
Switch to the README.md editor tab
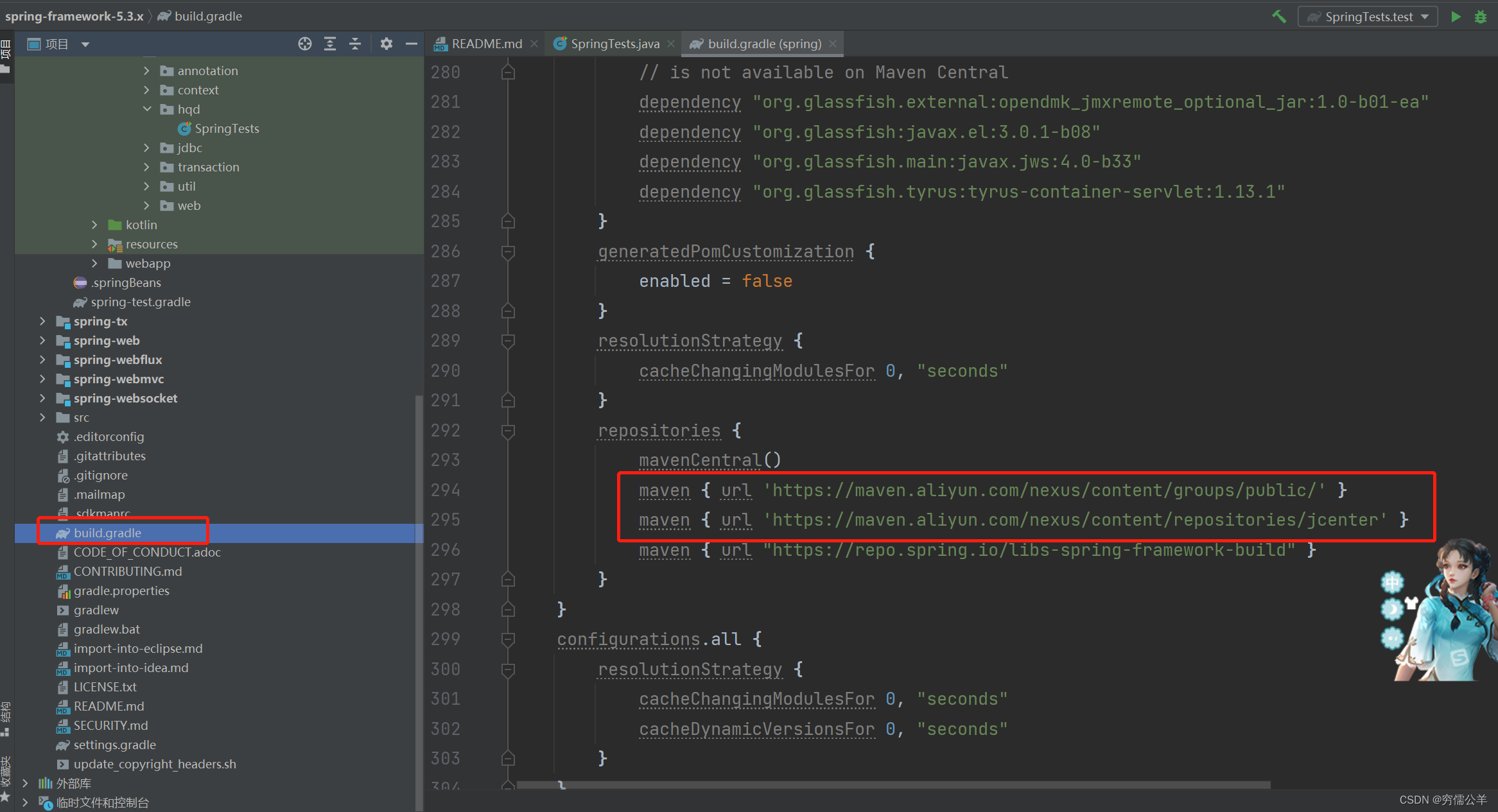pos(486,44)
